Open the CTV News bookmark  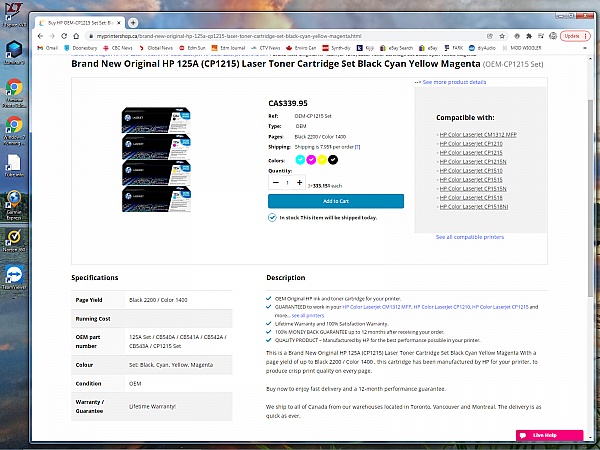point(266,48)
